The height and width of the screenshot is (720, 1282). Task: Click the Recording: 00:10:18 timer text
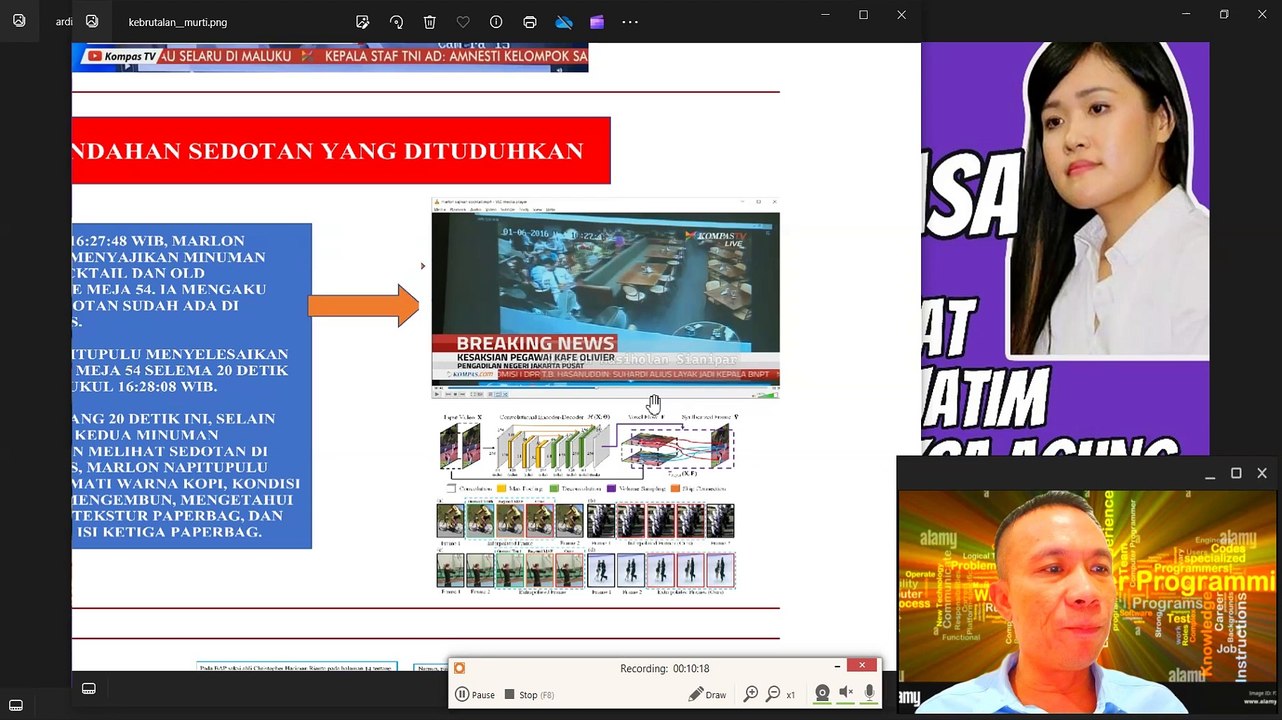point(664,669)
